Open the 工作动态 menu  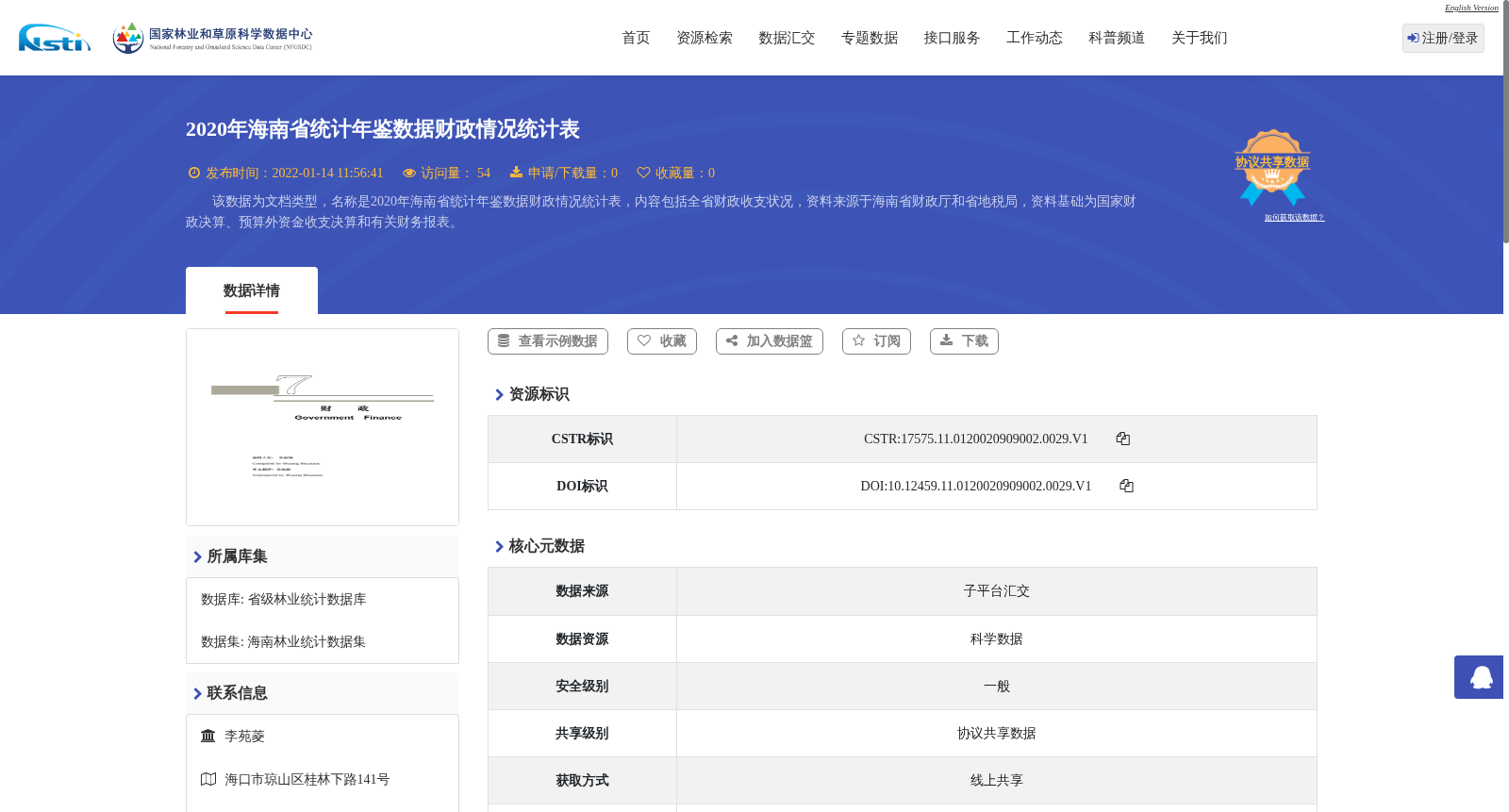1035,38
